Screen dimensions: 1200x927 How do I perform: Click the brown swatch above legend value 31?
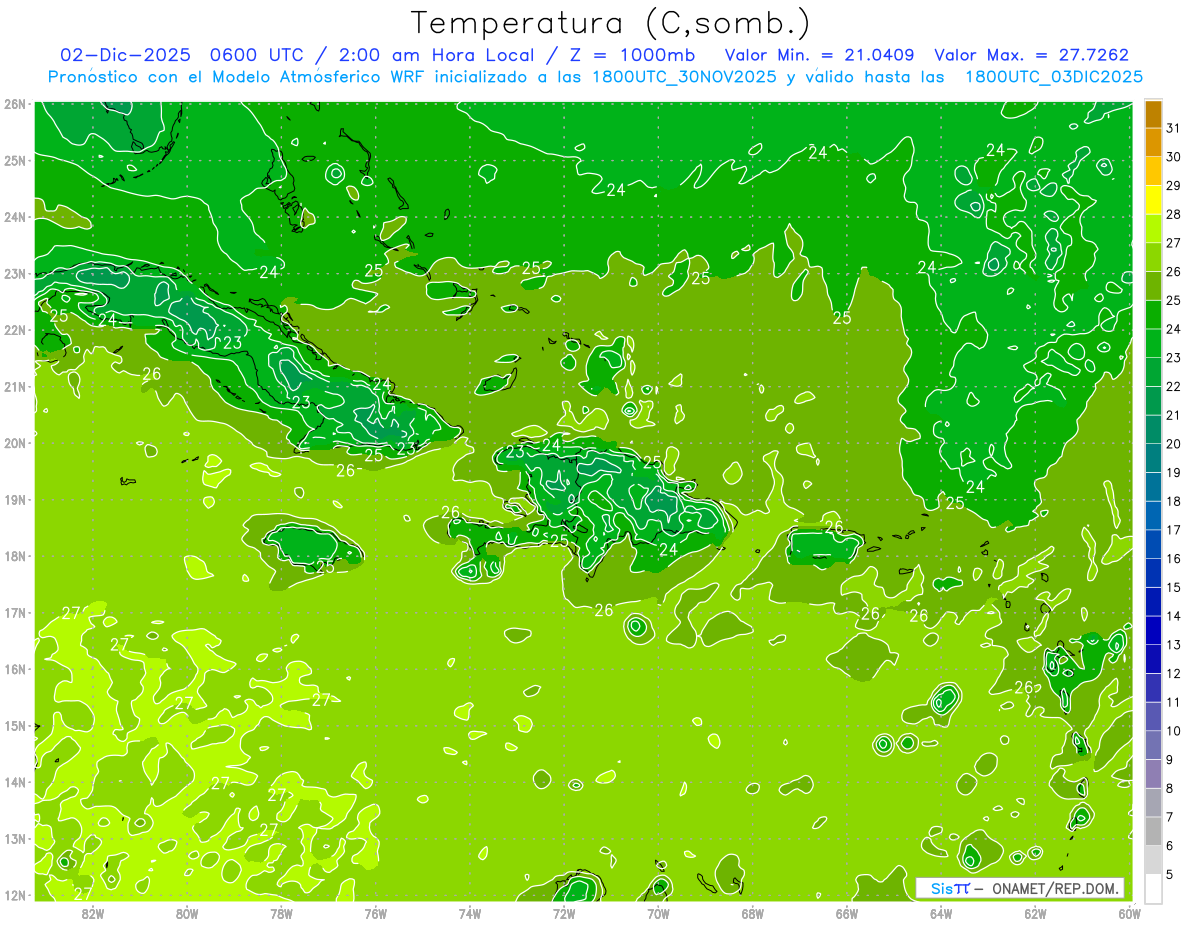[1153, 113]
